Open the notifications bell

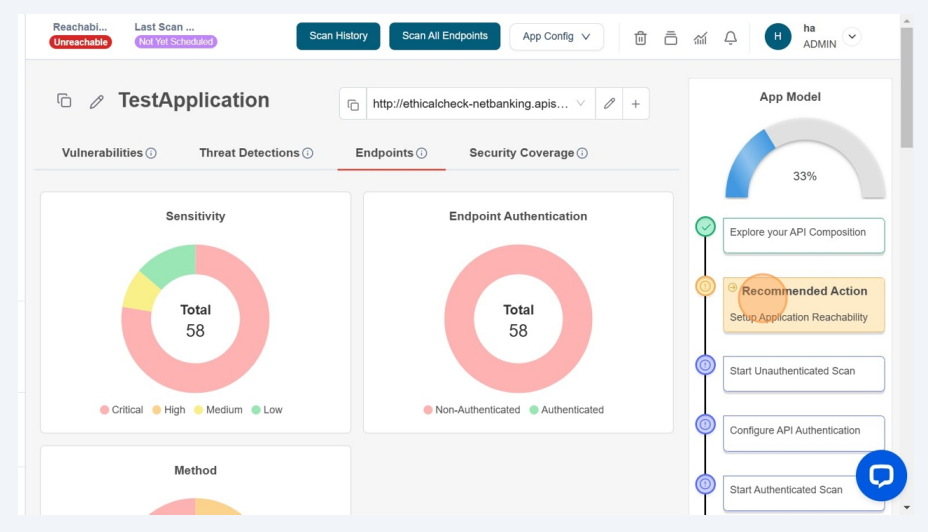click(730, 38)
